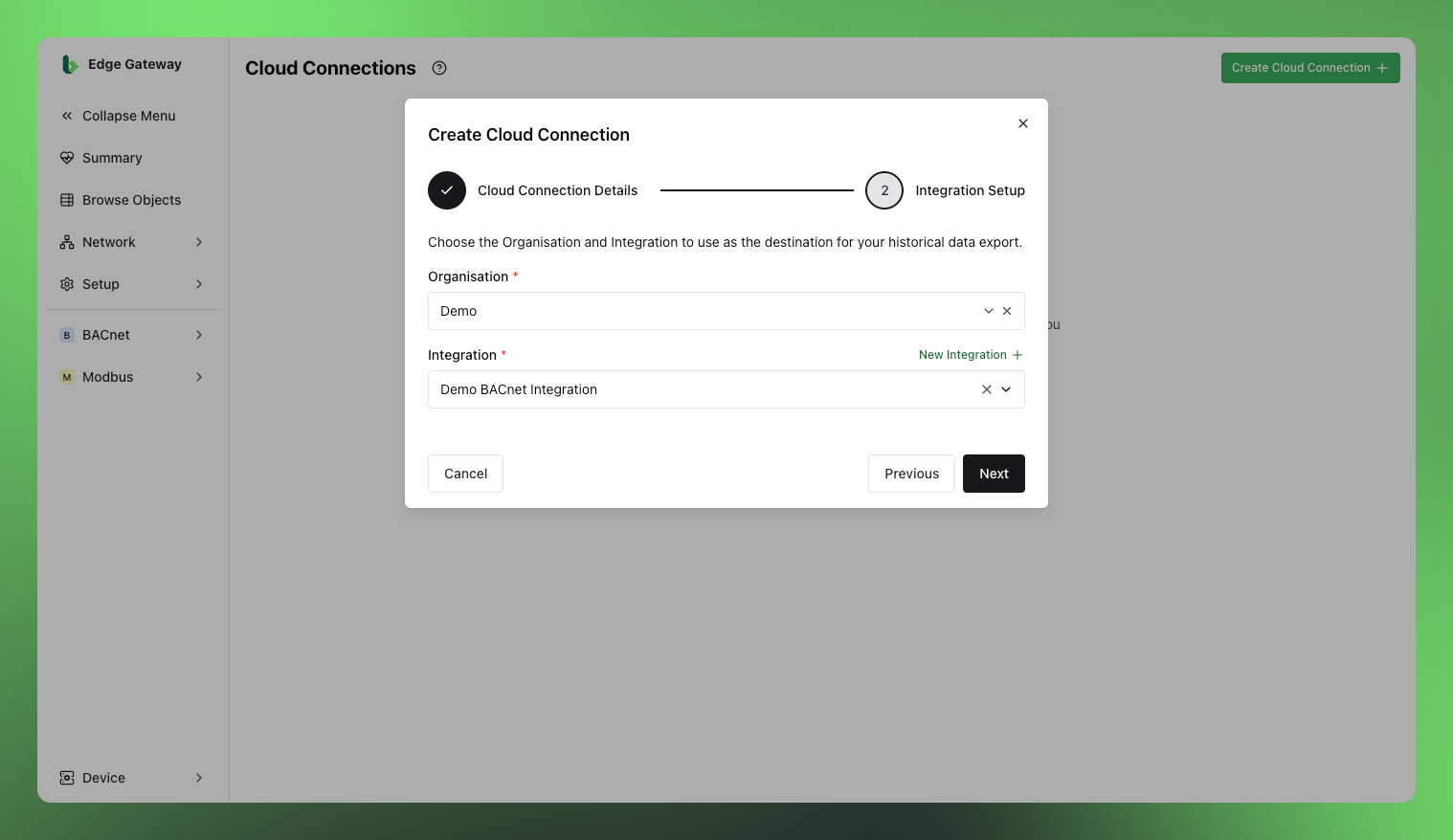Clear the Demo organisation selection
The image size is (1453, 840).
pyautogui.click(x=1007, y=311)
